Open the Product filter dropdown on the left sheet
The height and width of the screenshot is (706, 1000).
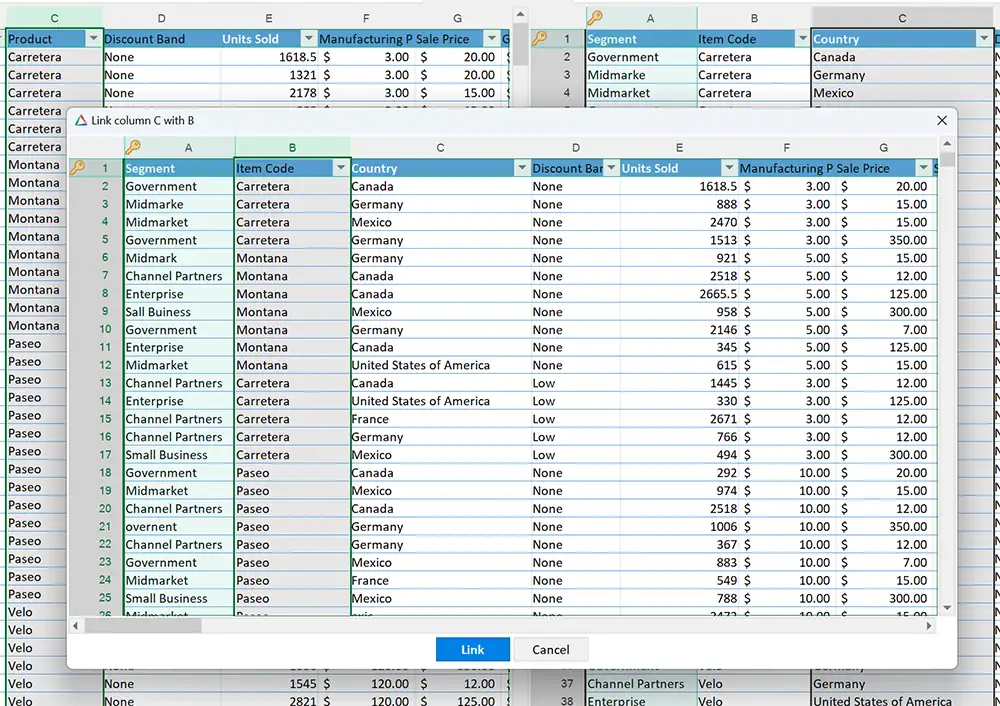(x=94, y=38)
